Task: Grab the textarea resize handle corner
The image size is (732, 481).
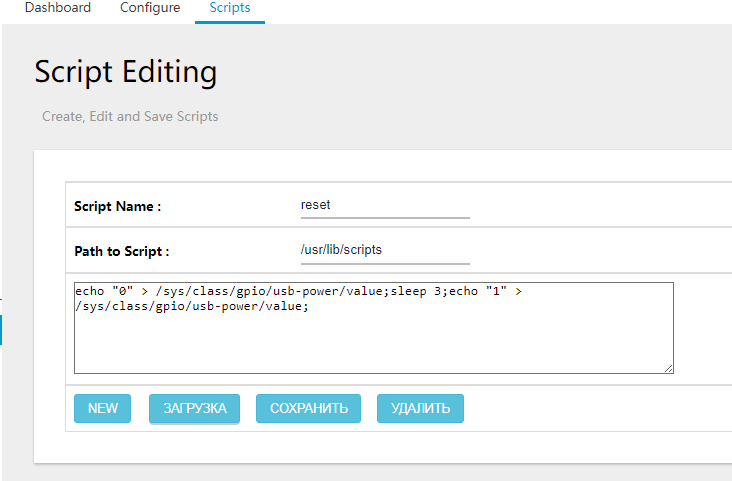Action: (669, 368)
